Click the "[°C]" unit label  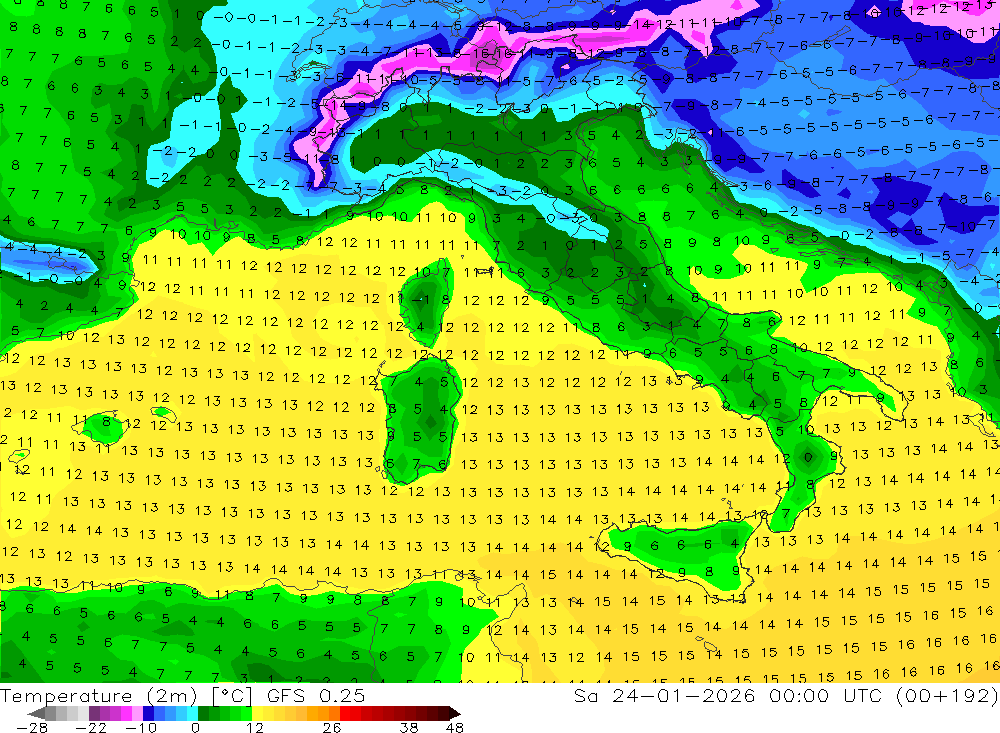(x=232, y=696)
